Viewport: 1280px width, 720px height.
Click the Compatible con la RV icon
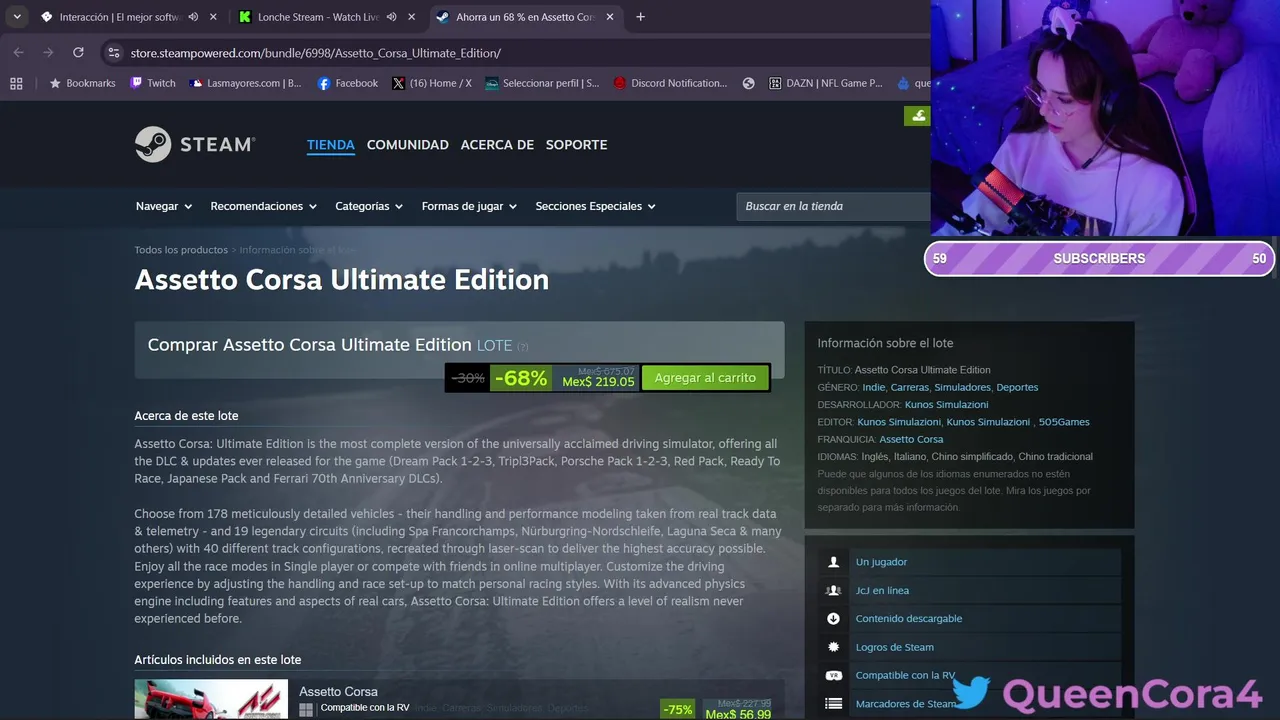(x=833, y=675)
